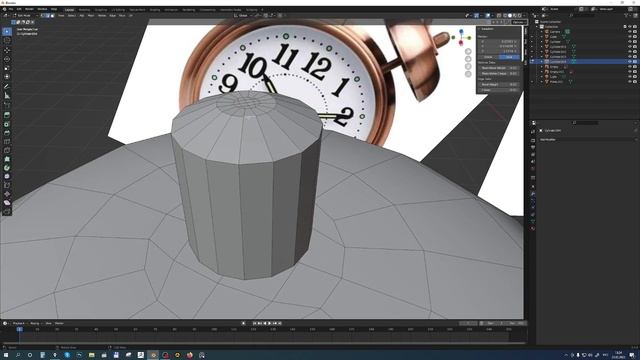This screenshot has width=640, height=360.
Task: Click Vertex Mean Bevel Weight slider
Action: pyautogui.click(x=498, y=68)
